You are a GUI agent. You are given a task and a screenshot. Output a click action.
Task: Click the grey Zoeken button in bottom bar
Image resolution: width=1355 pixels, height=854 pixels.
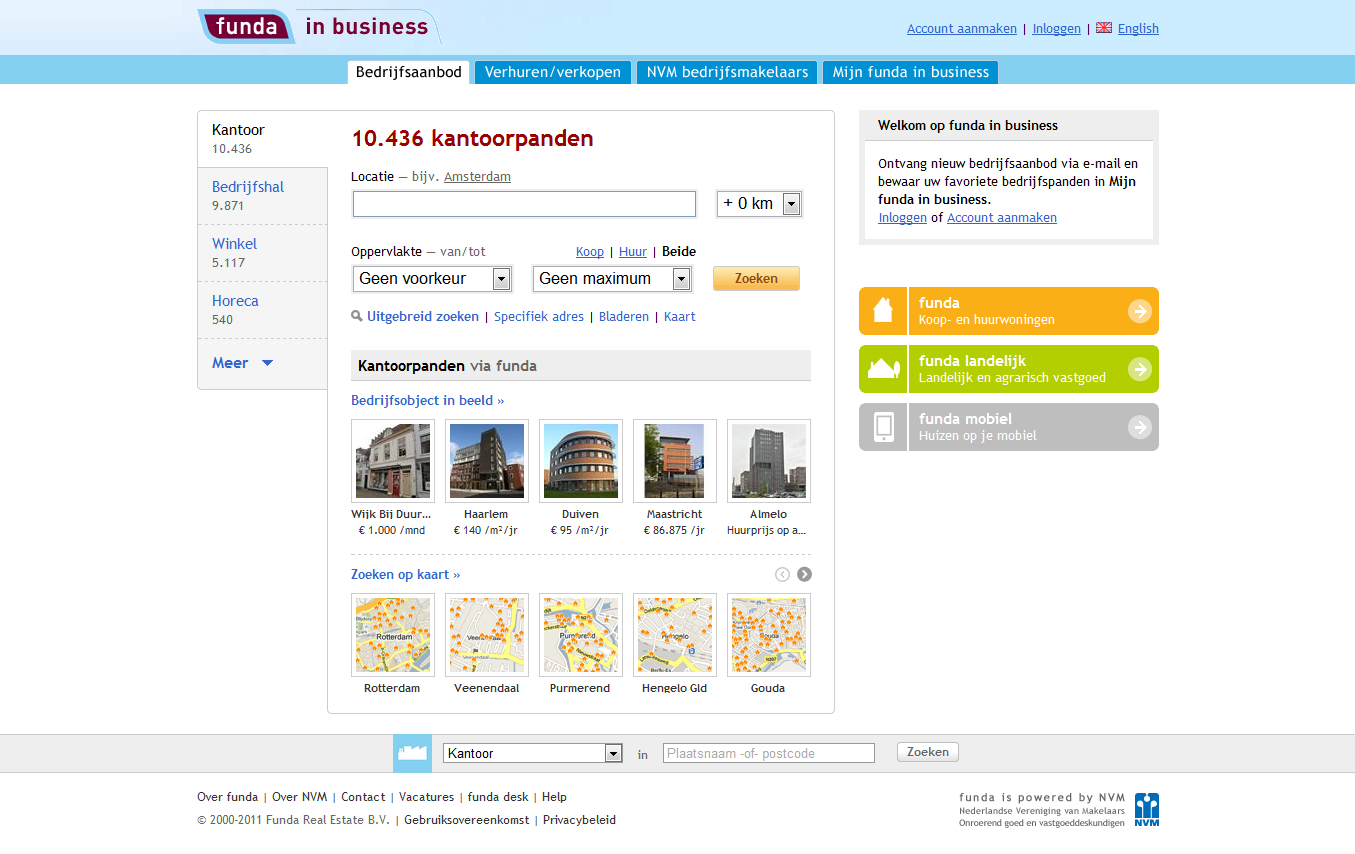[928, 752]
